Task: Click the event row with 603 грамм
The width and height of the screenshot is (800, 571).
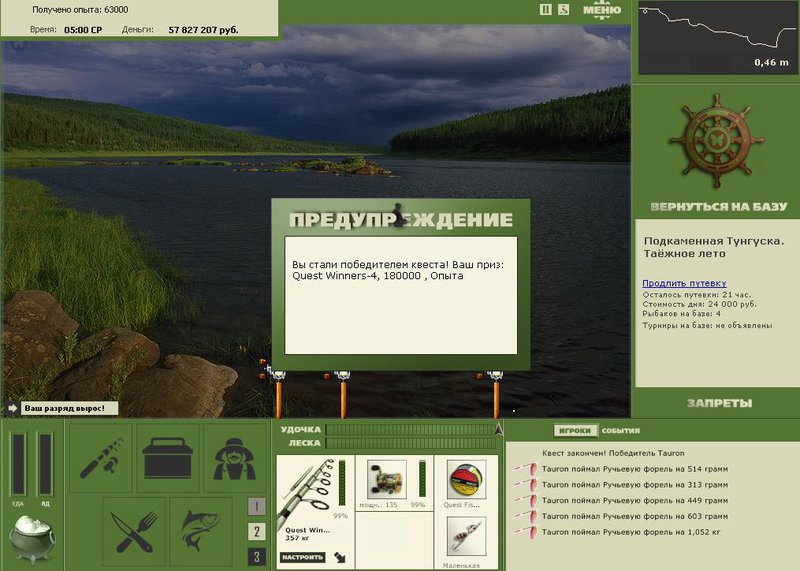Action: point(635,516)
